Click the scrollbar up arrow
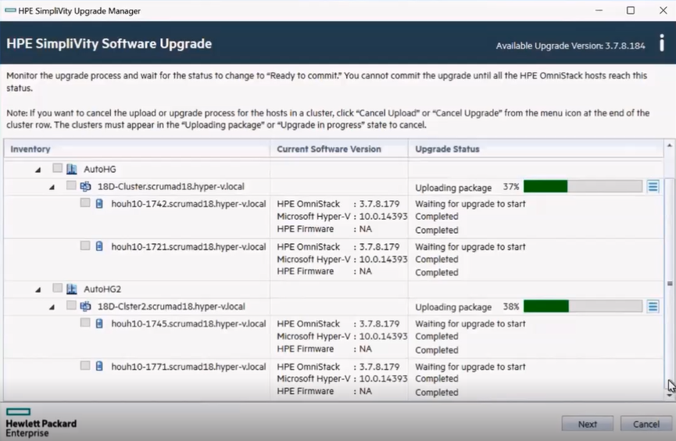Screen dimensions: 676x441 click(x=669, y=146)
